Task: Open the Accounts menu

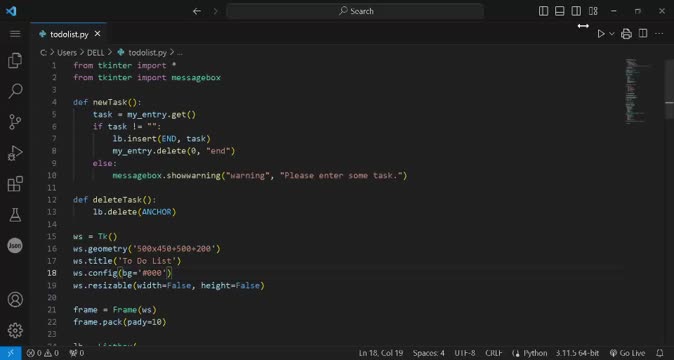Action: pyautogui.click(x=15, y=299)
